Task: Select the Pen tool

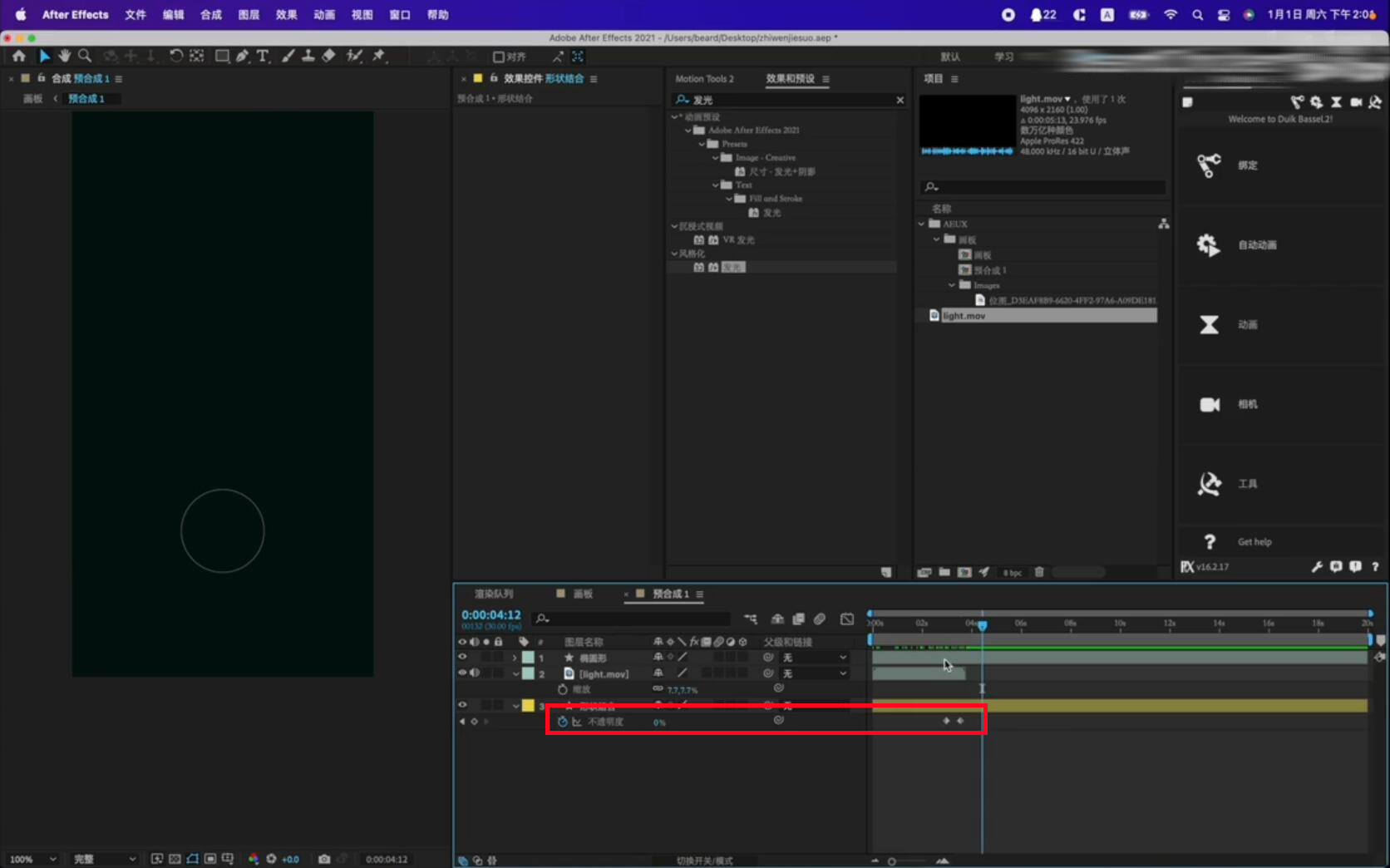Action: [x=242, y=56]
